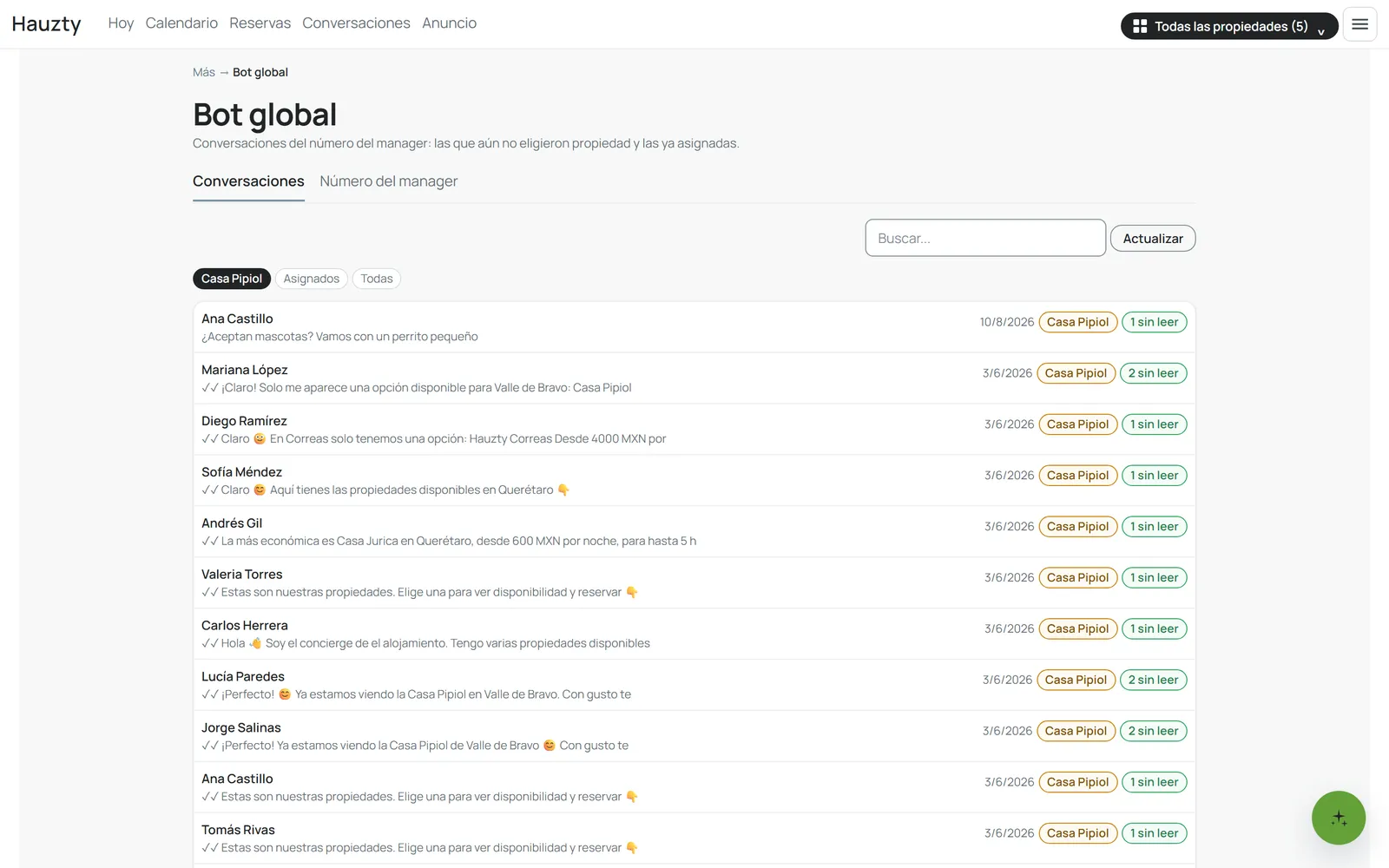Viewport: 1389px width, 868px height.
Task: Click the 1 sin leer badge for Diego Ramírez
Action: pos(1154,424)
